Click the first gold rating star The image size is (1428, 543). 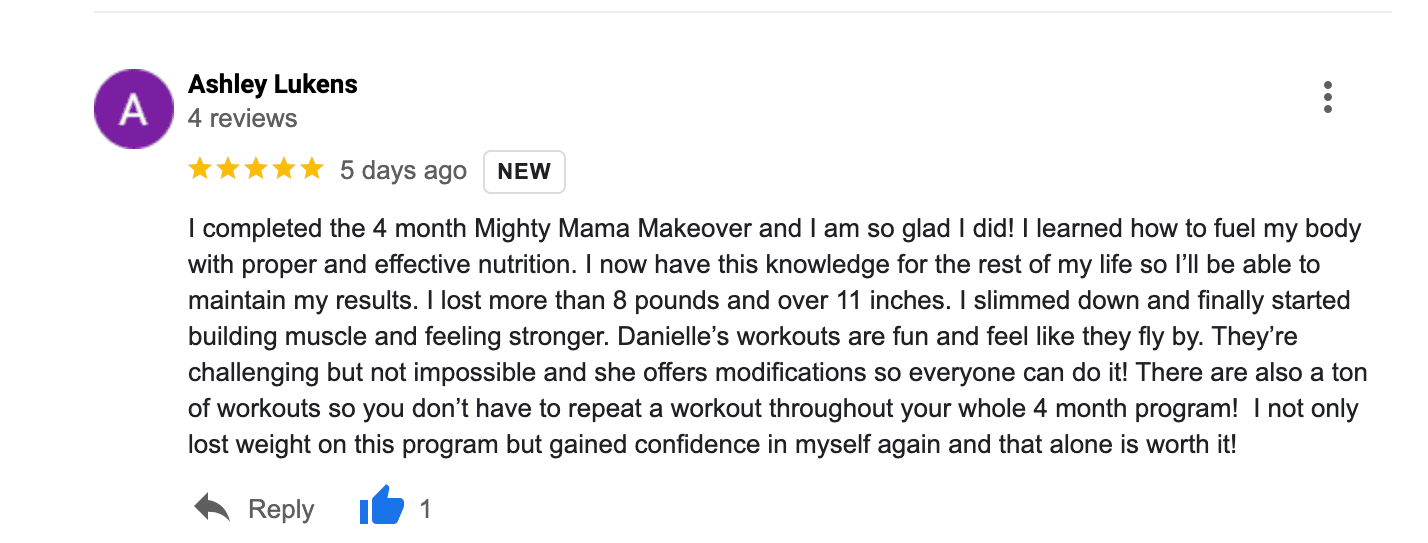click(200, 169)
